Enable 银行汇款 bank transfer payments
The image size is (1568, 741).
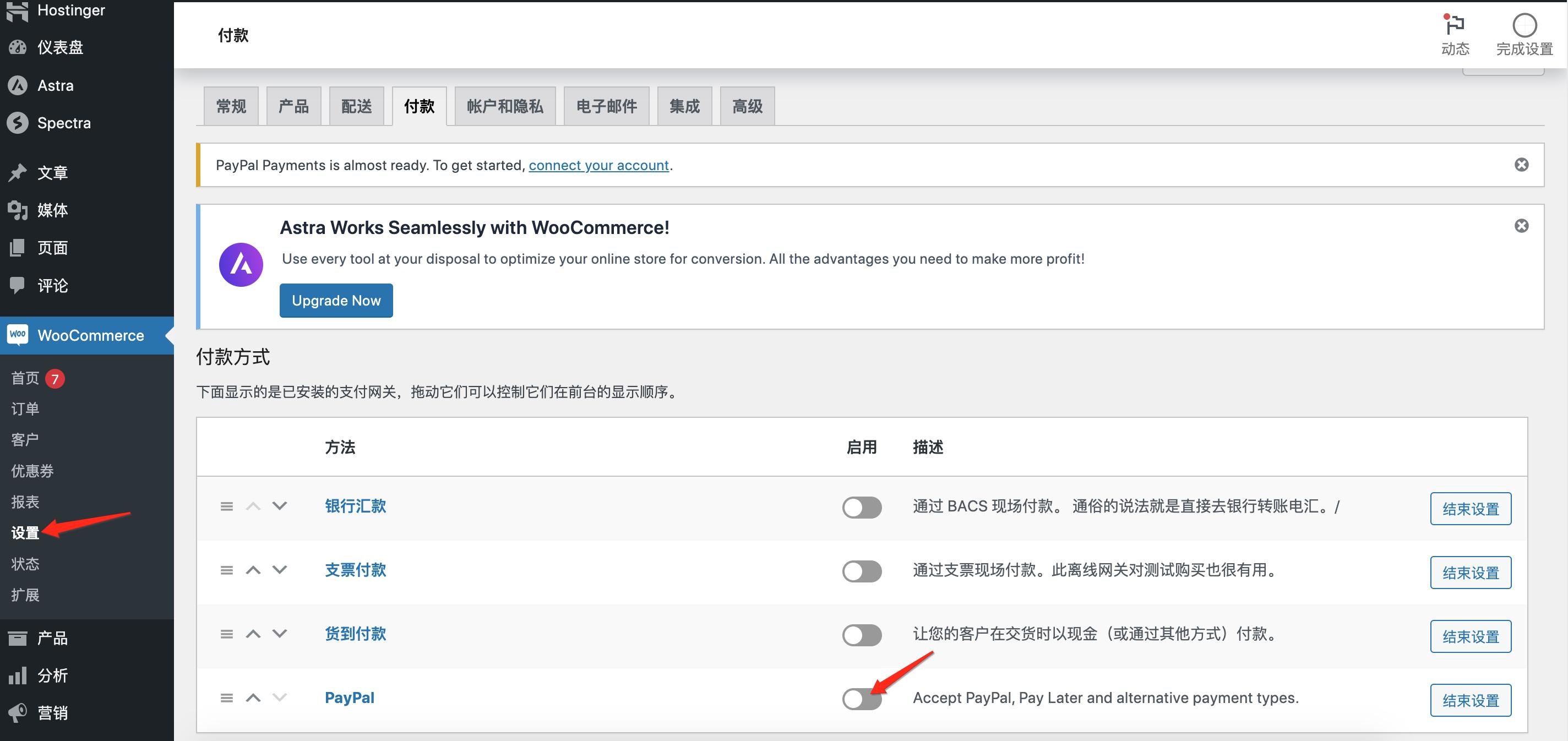862,508
